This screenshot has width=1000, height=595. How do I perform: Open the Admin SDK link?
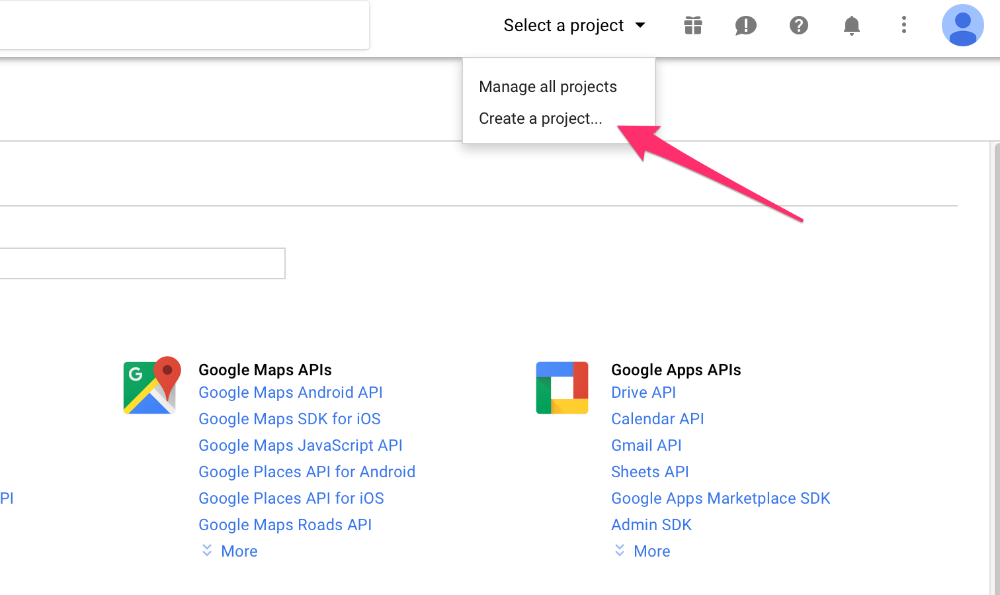click(651, 525)
